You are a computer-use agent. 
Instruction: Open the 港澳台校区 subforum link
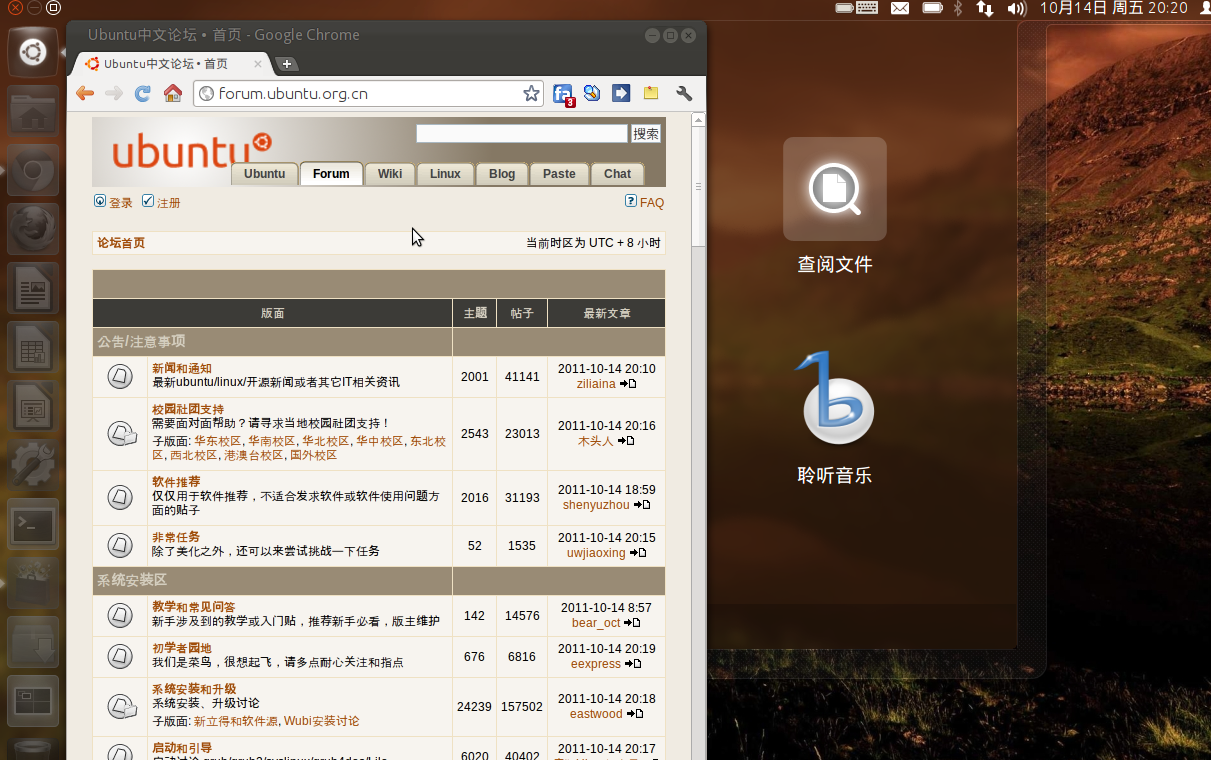[253, 455]
